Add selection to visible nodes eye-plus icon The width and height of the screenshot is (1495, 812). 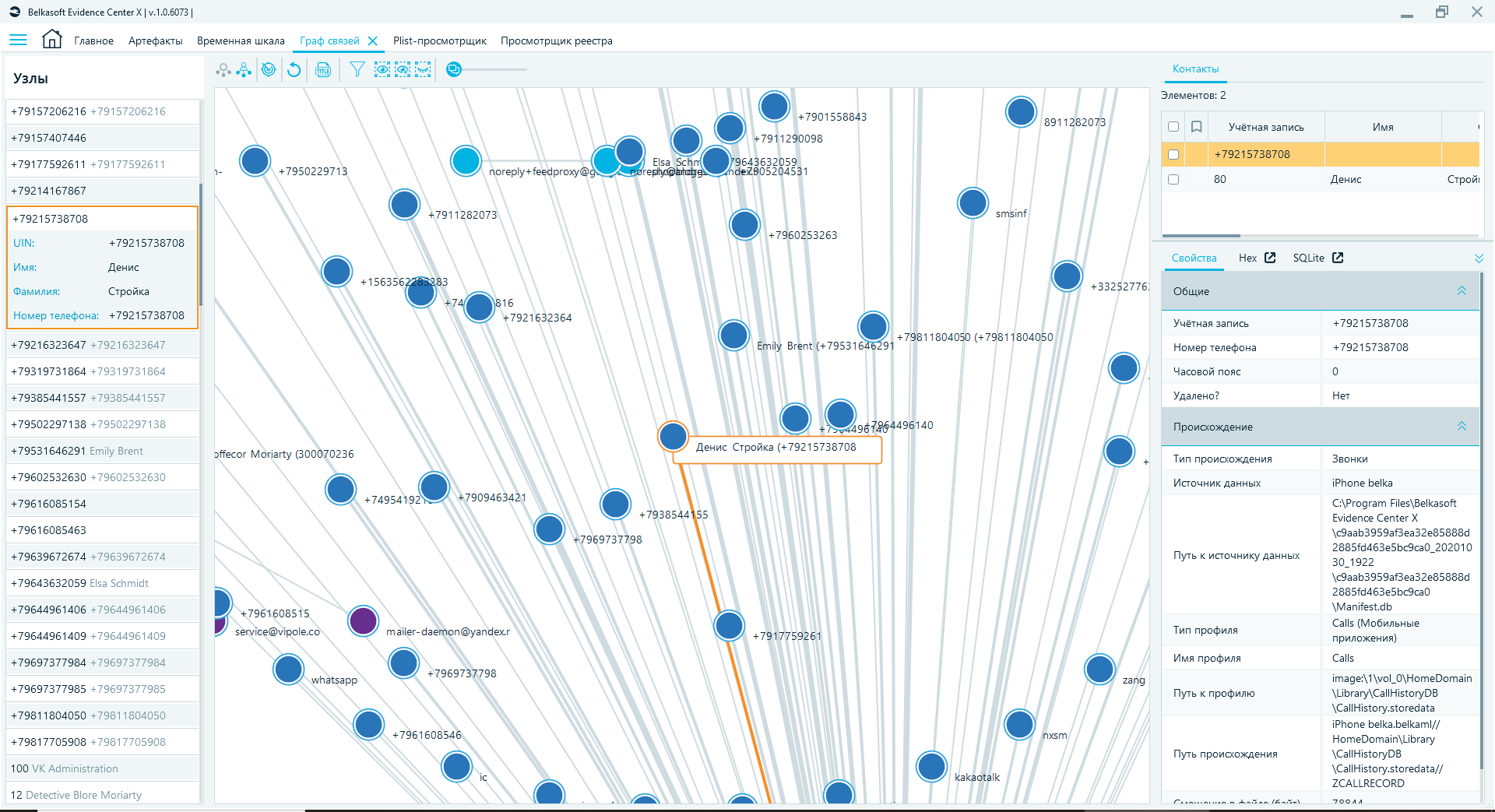point(403,70)
